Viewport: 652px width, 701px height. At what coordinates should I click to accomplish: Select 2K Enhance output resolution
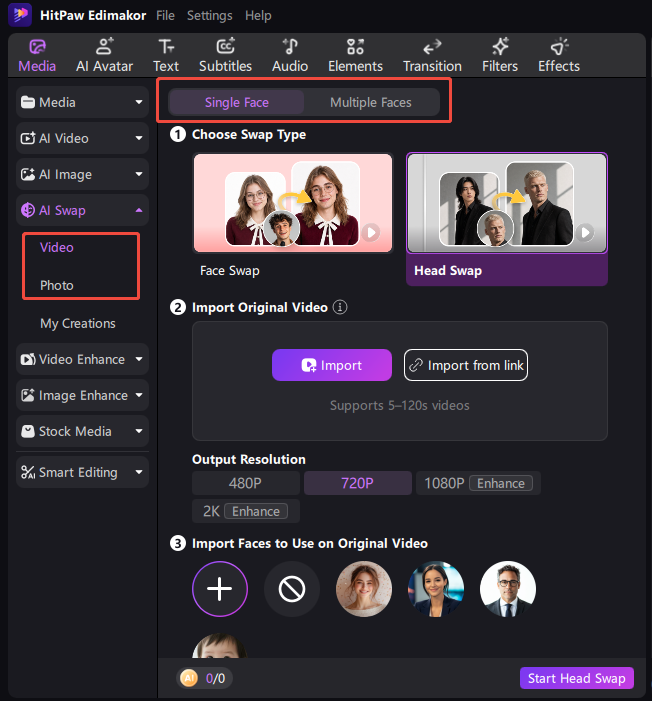246,511
